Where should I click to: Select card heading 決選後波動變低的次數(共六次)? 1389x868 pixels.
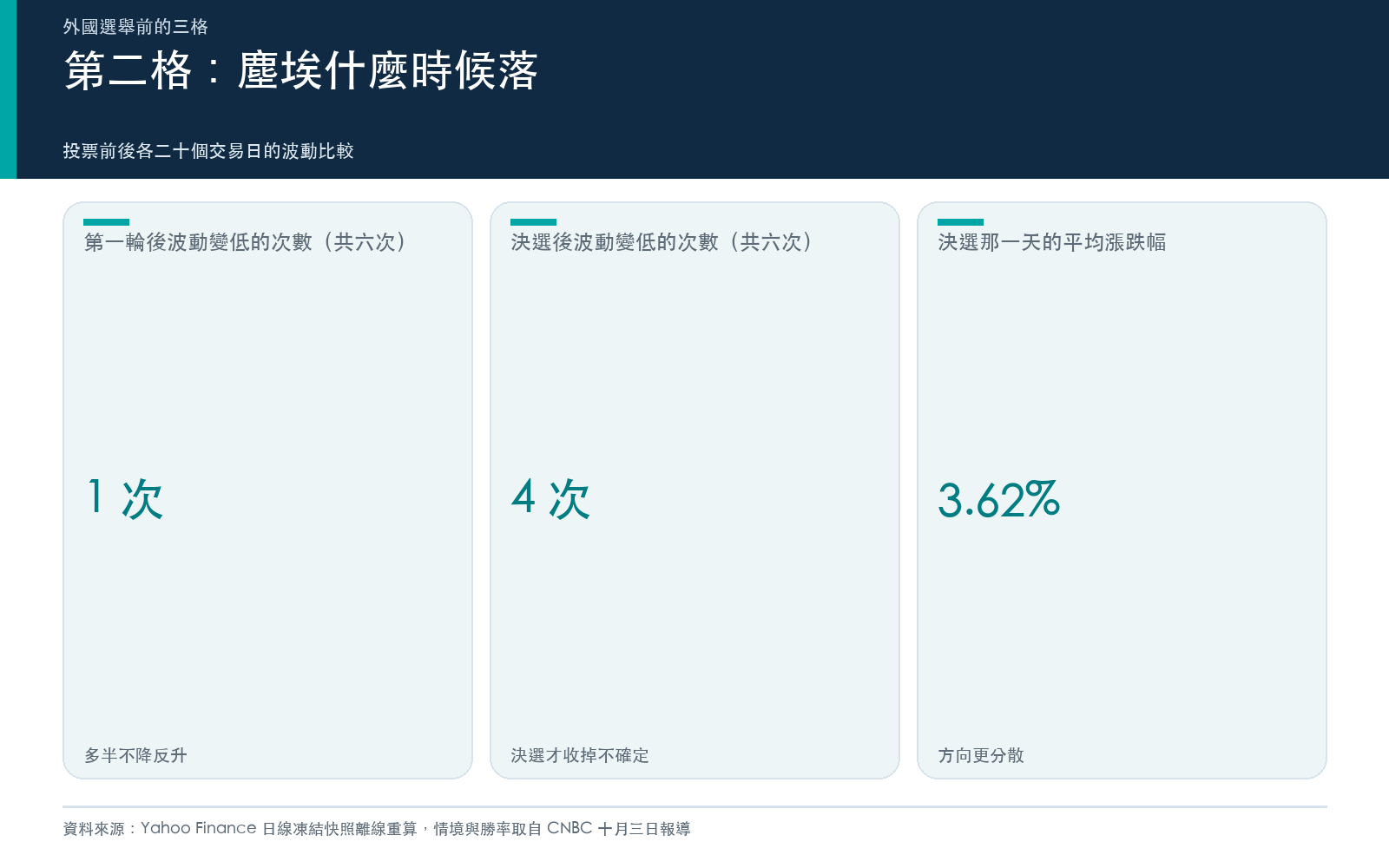coord(662,242)
